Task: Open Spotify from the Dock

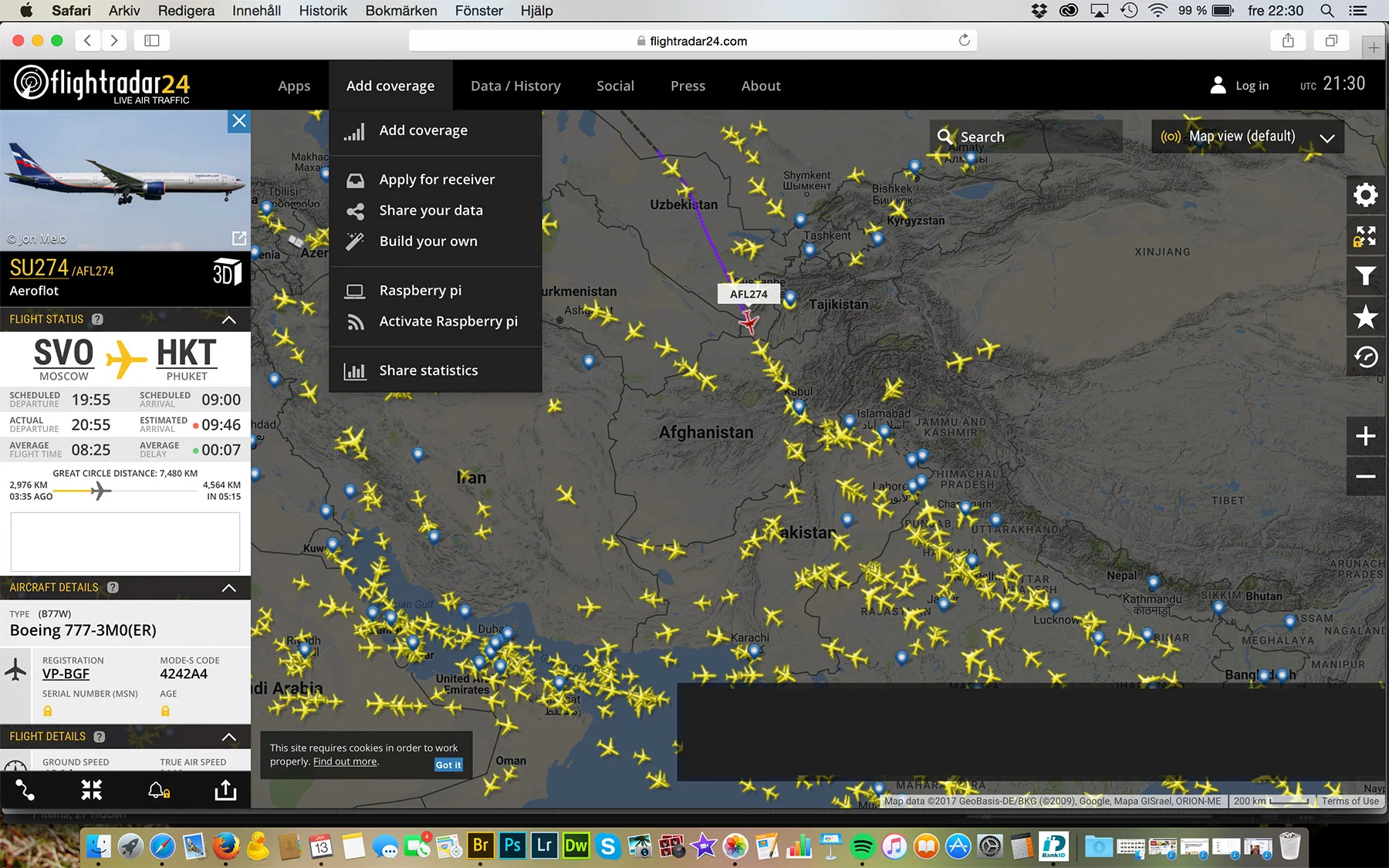Action: click(862, 846)
